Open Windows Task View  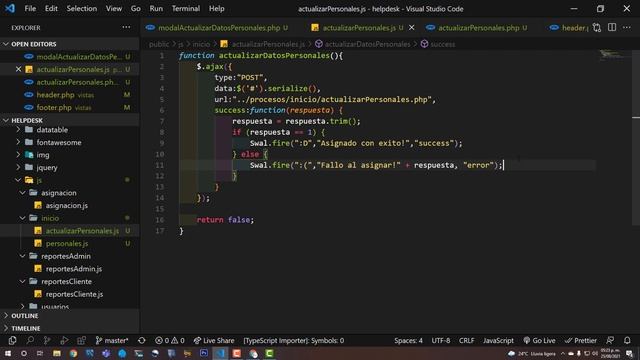pyautogui.click(x=40, y=353)
